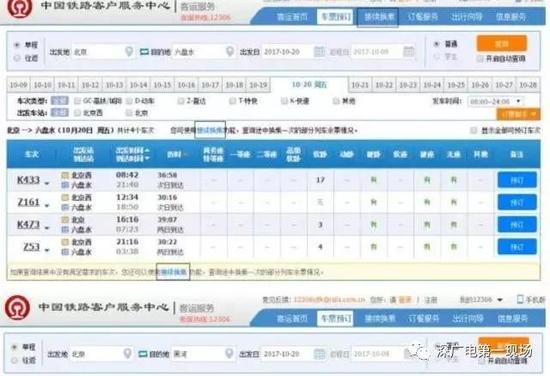Select the 10-19 date tab
The width and height of the screenshot is (550, 376).
(x=258, y=85)
